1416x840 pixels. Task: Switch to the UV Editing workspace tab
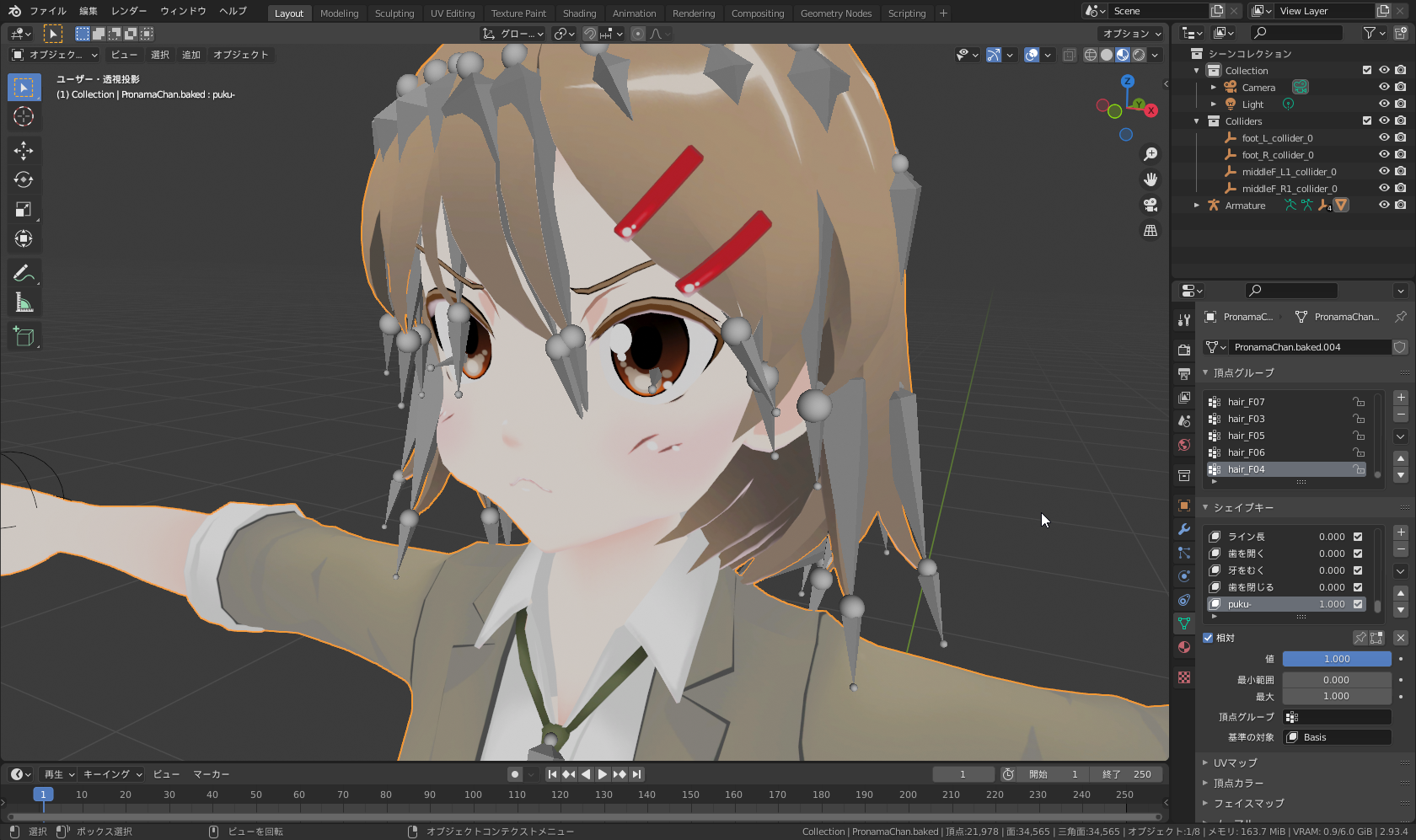pyautogui.click(x=453, y=13)
